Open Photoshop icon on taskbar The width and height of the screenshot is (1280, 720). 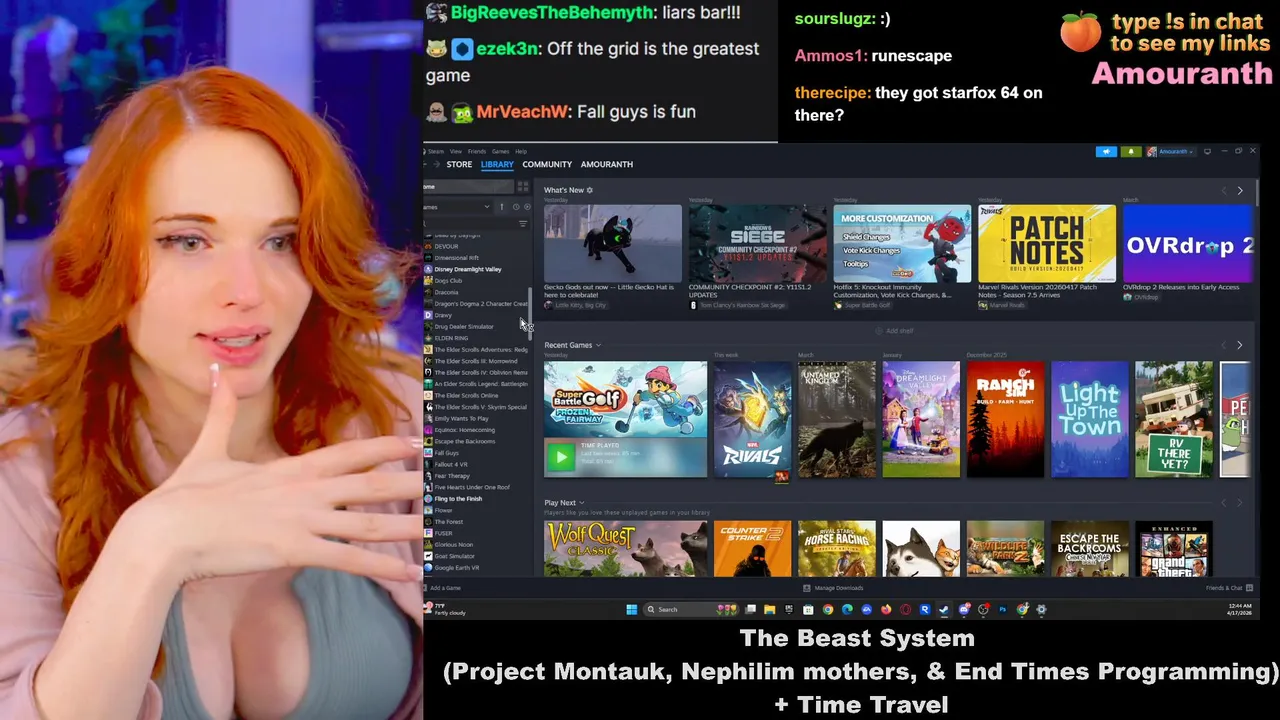click(1003, 609)
